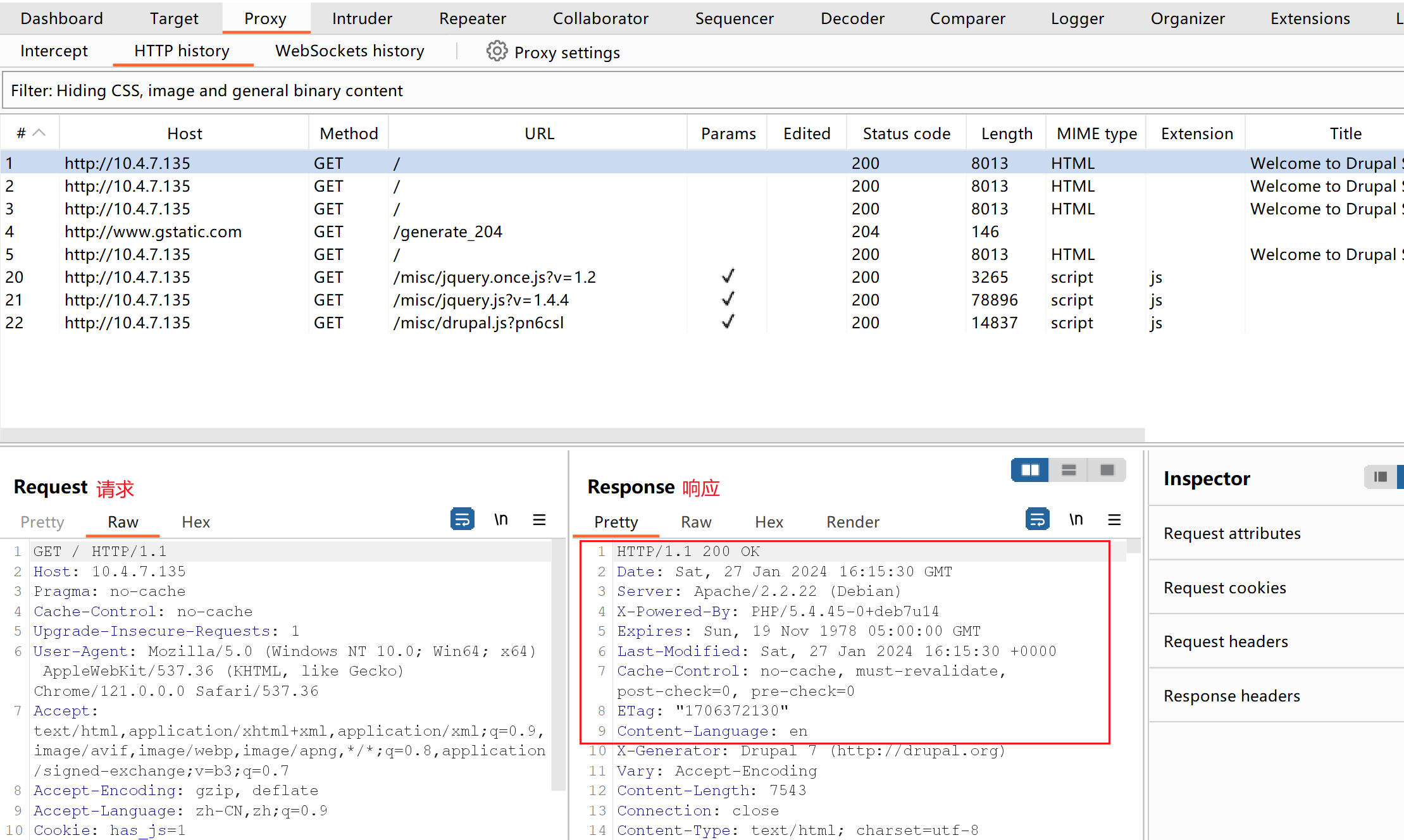The image size is (1404, 840).
Task: Sort by Length column header
Action: tap(1007, 133)
